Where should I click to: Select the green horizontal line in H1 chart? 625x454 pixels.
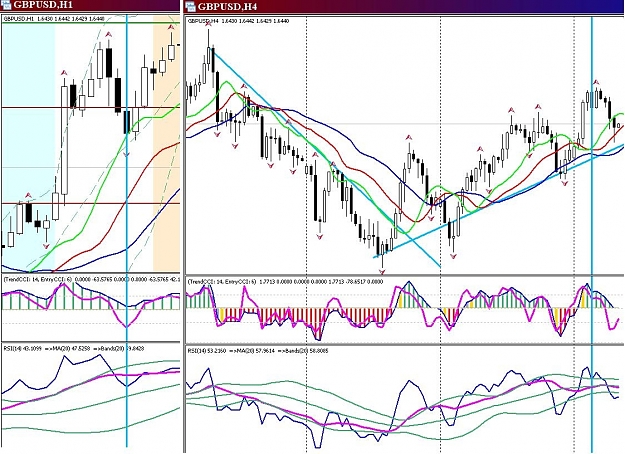pos(91,23)
